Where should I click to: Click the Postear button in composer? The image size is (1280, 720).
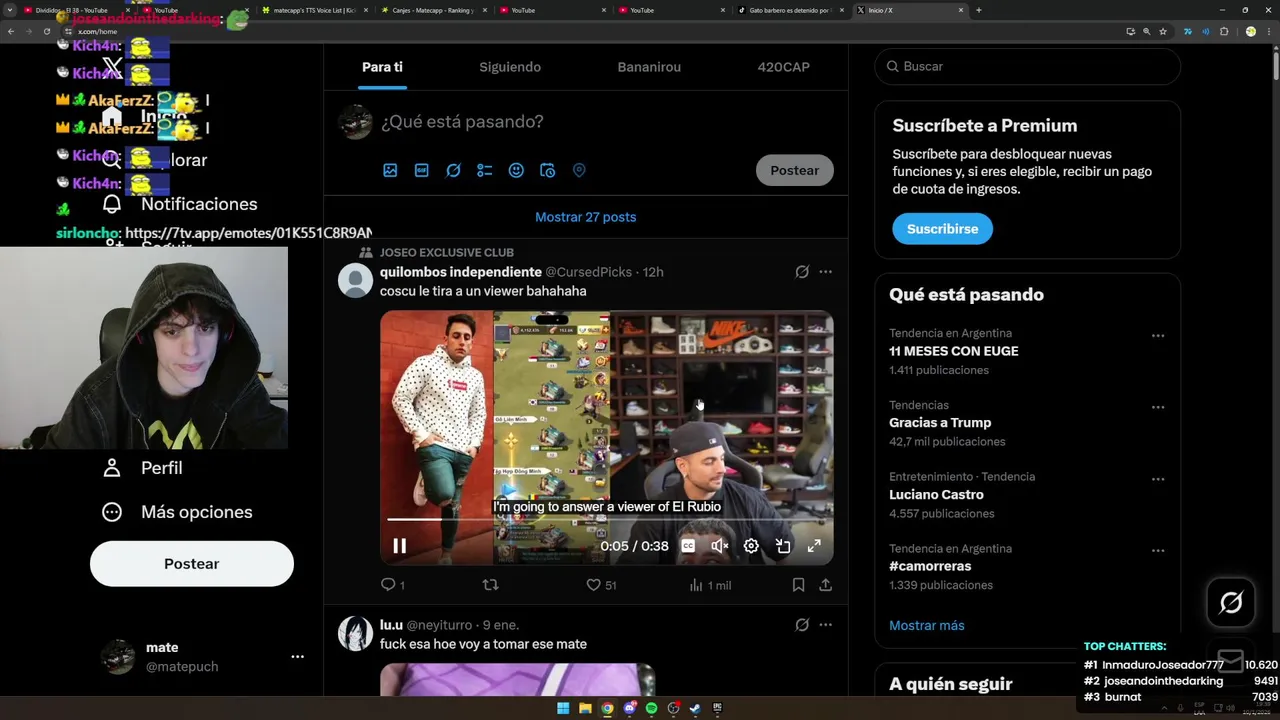[x=795, y=170]
